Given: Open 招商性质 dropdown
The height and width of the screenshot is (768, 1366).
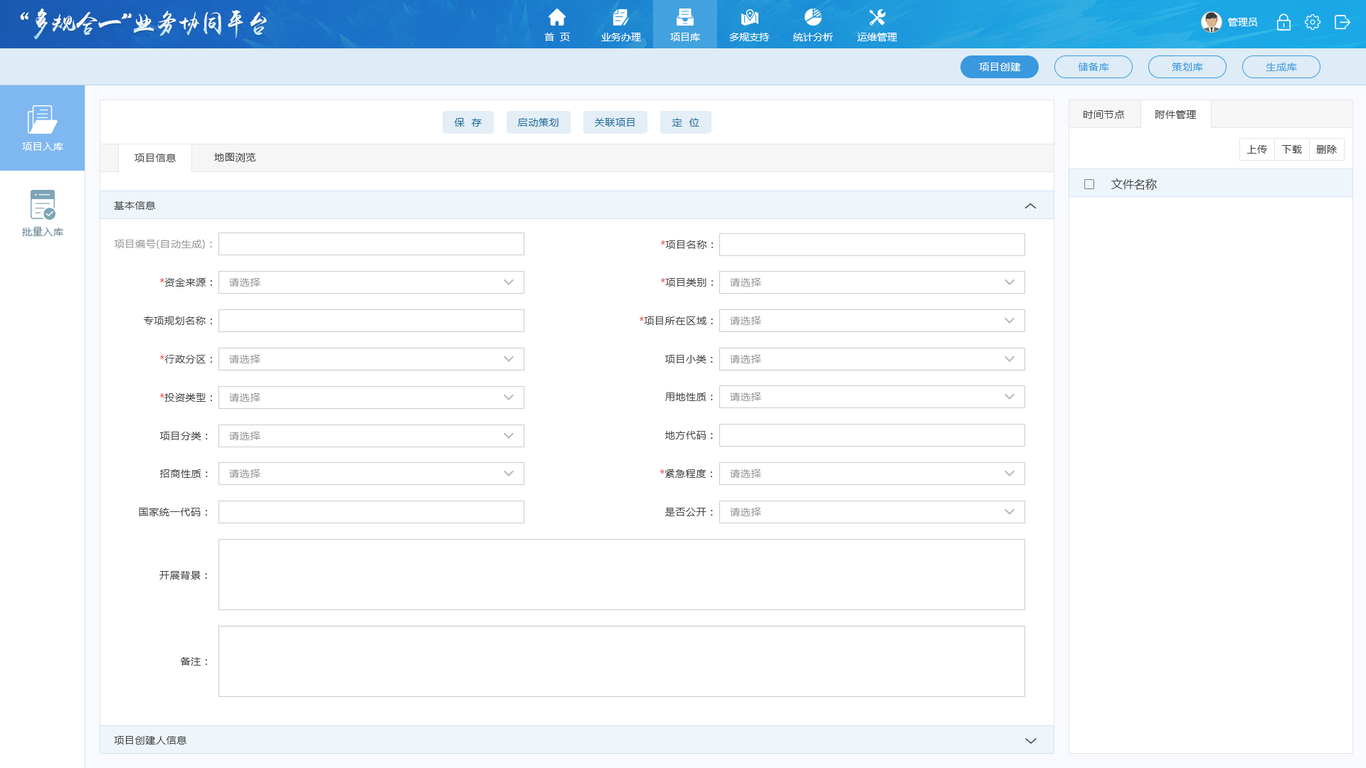Looking at the screenshot, I should tap(371, 474).
